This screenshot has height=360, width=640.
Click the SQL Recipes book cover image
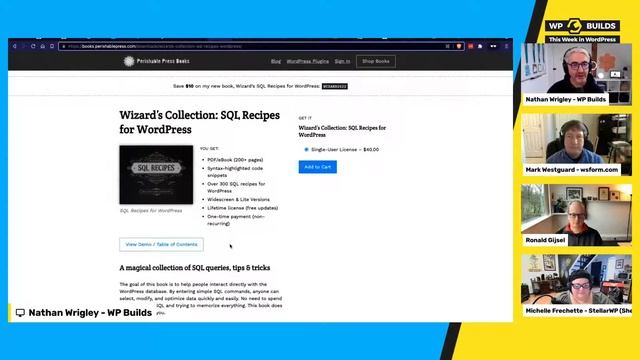[x=156, y=175]
